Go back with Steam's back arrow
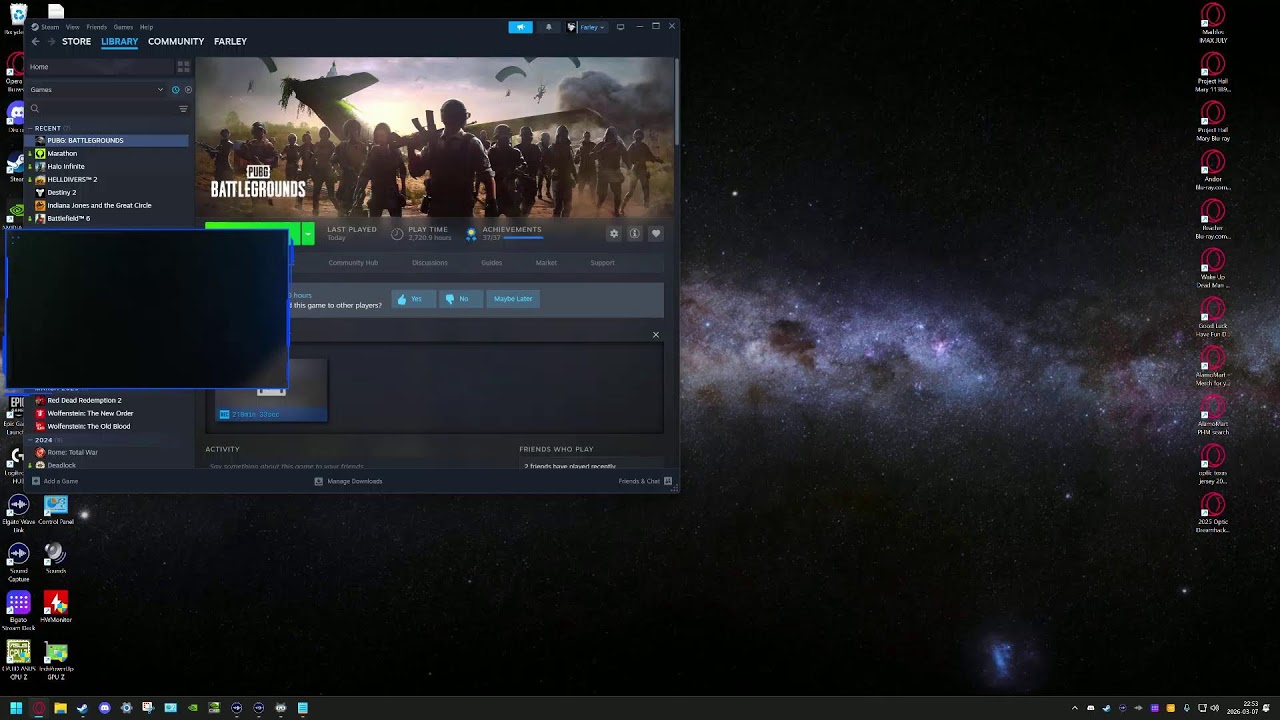The height and width of the screenshot is (720, 1280). (35, 42)
